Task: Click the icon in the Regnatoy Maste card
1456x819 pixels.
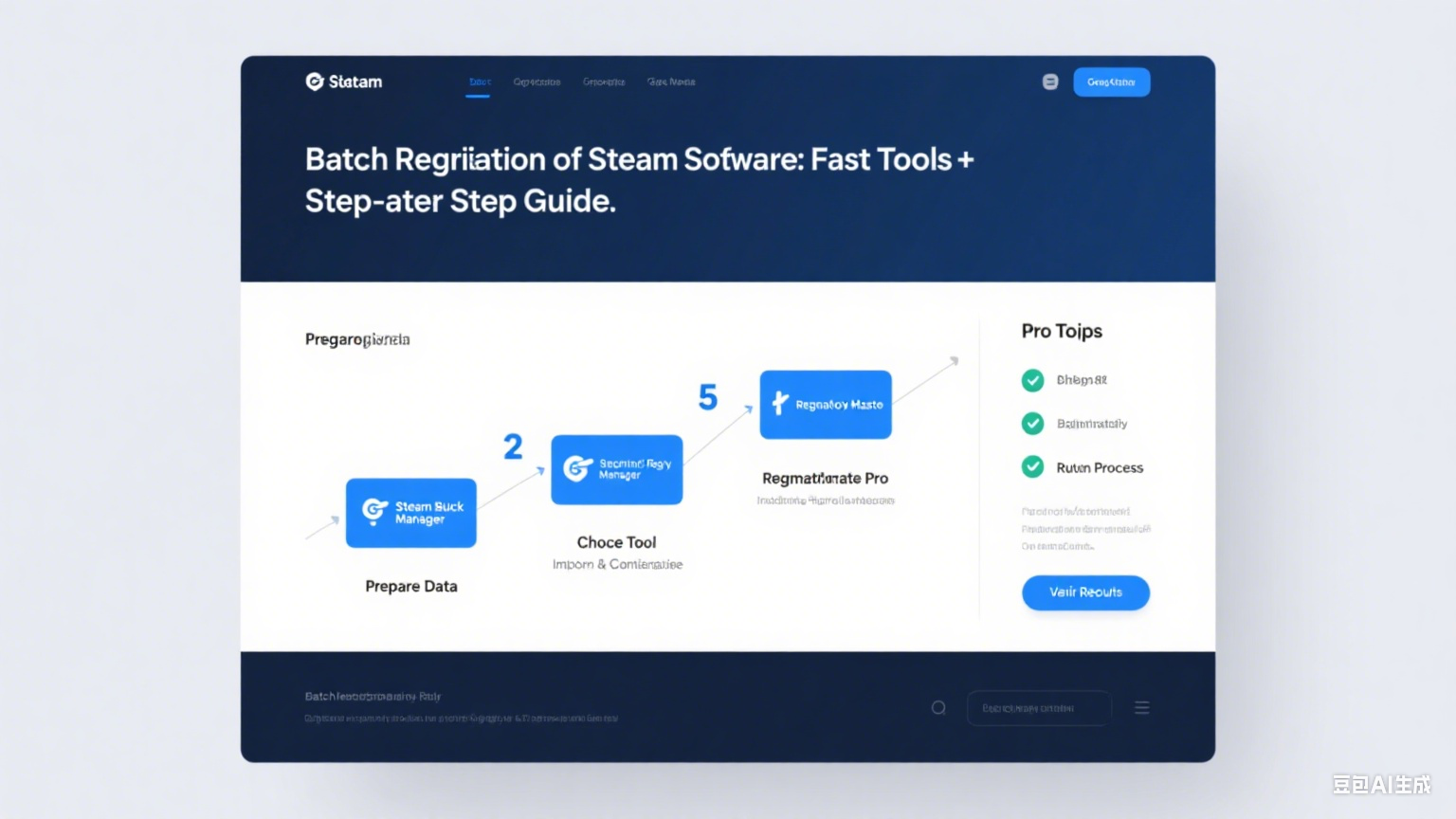Action: (780, 404)
